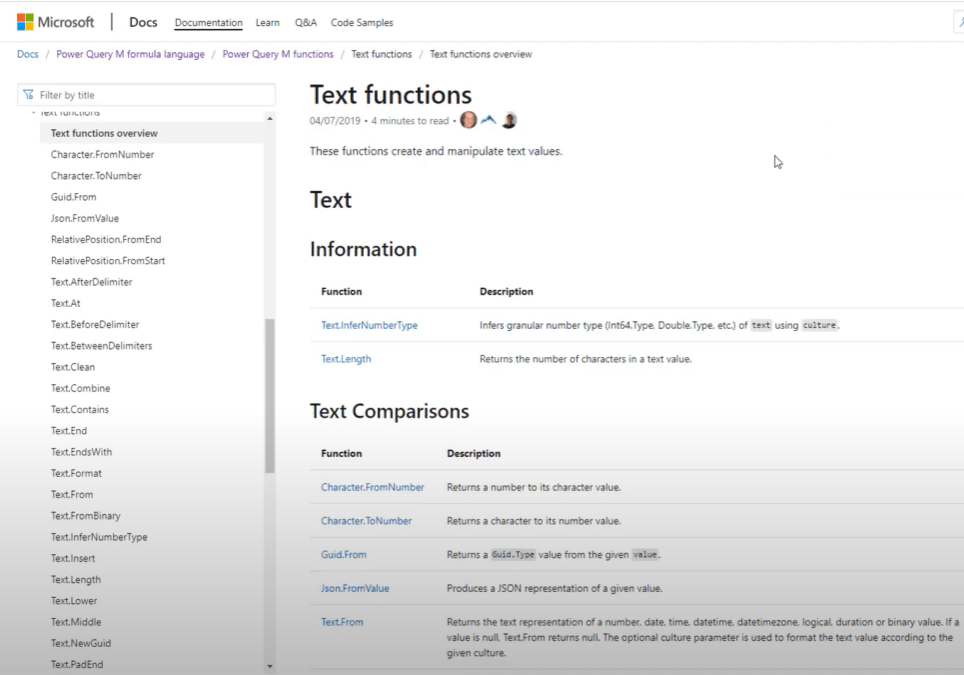Viewport: 964px width, 675px height.
Task: Open Text.Length link in Information table
Action: 346,359
